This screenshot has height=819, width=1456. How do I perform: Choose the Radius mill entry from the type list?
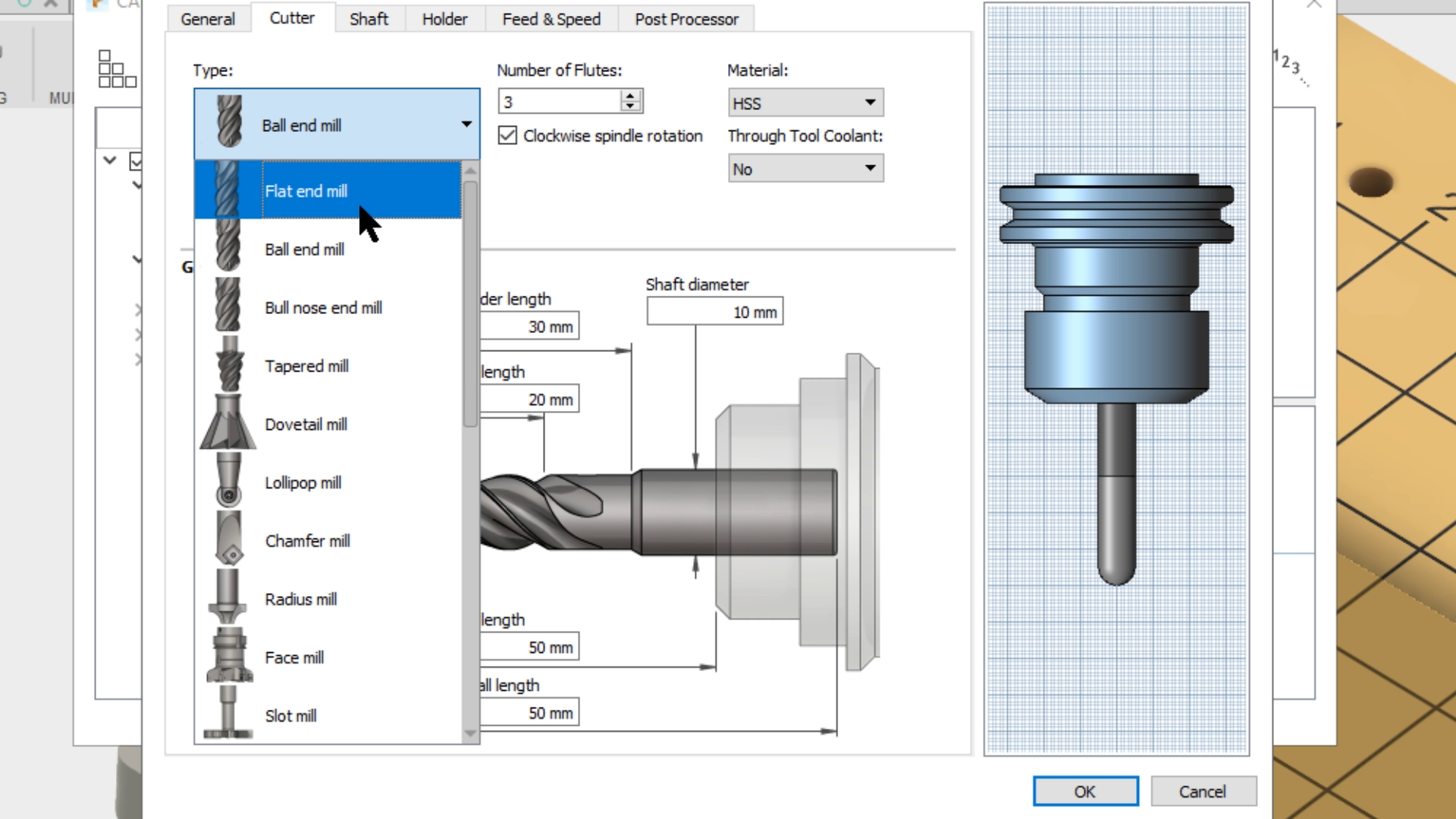pos(302,599)
